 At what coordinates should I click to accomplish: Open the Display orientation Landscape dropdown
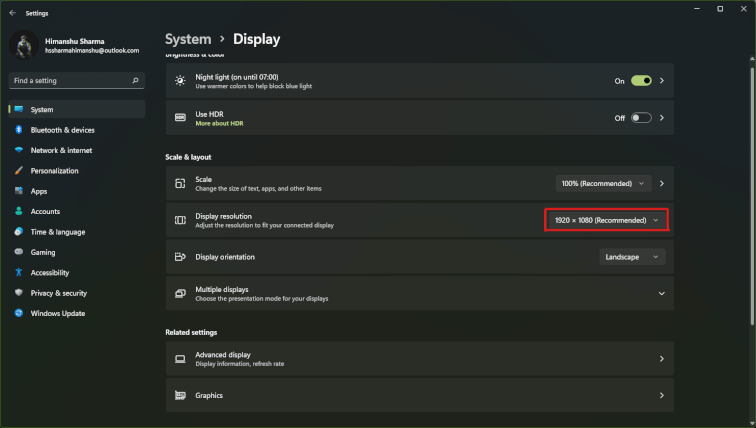(x=632, y=257)
